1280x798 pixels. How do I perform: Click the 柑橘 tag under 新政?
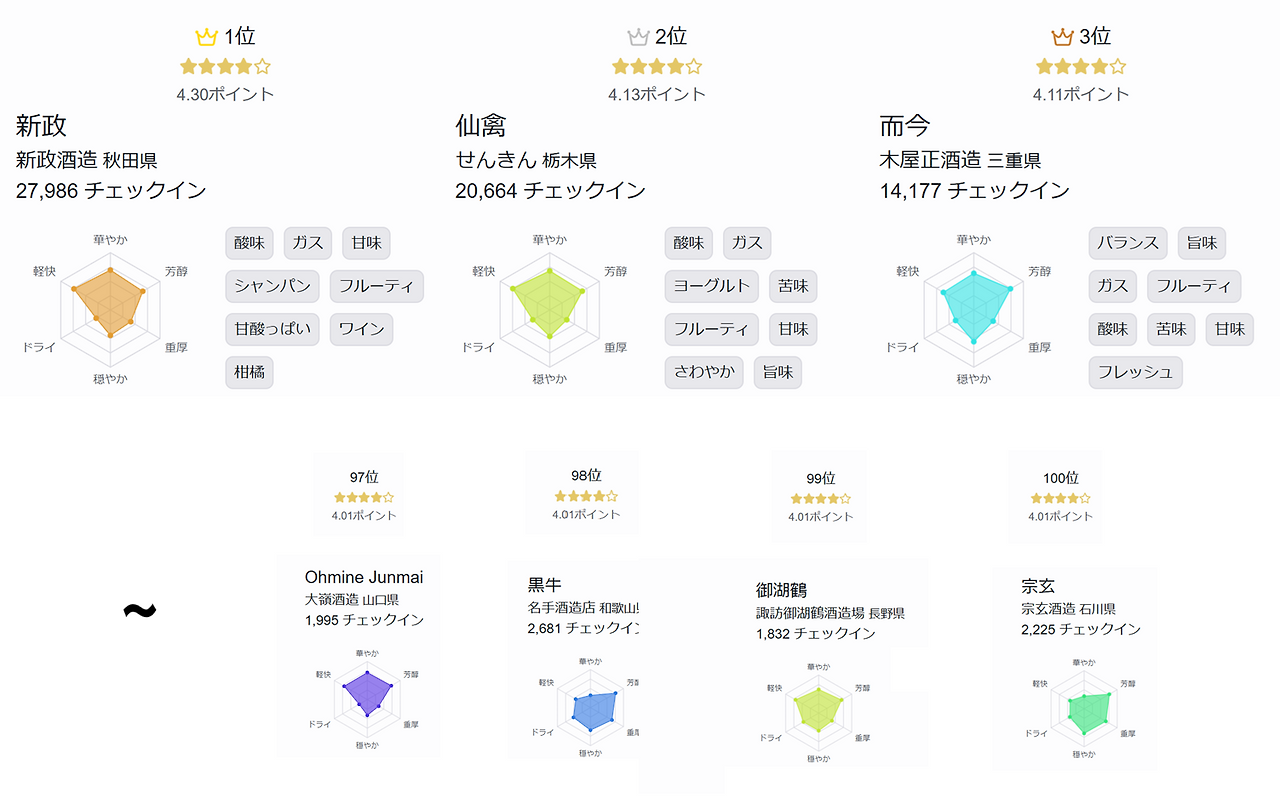coord(249,373)
